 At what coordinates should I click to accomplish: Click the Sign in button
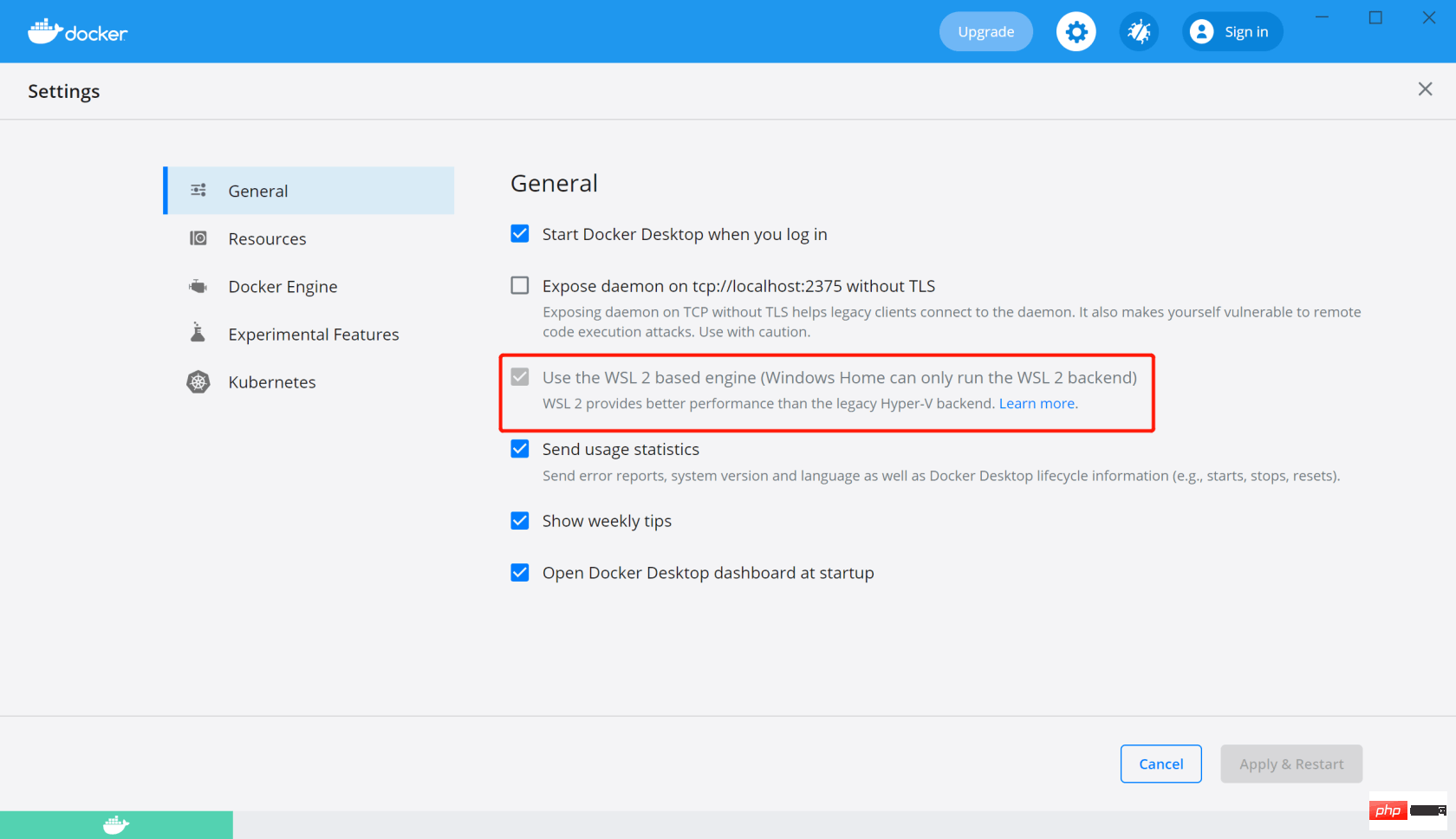click(1232, 32)
